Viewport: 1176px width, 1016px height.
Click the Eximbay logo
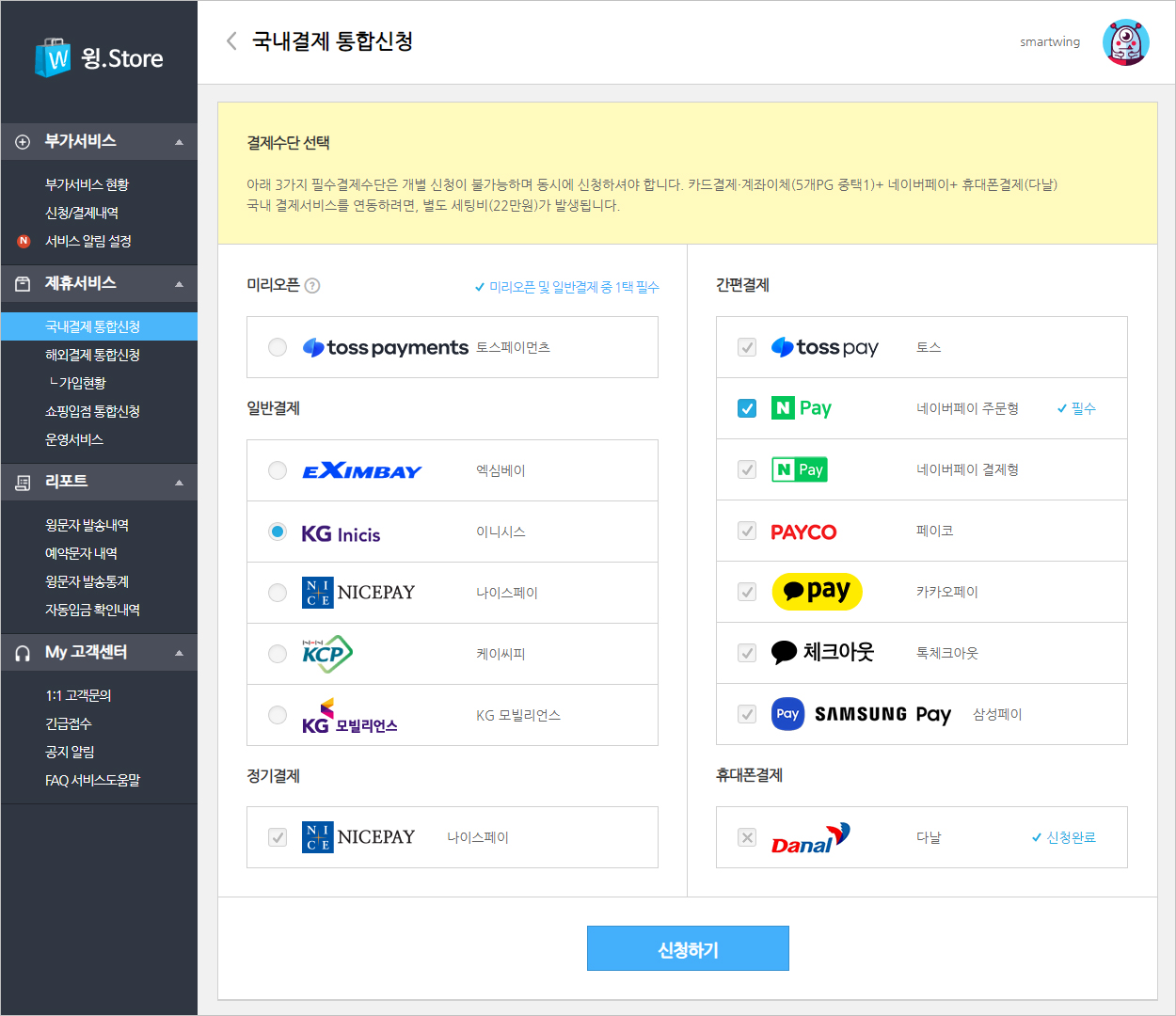point(362,470)
